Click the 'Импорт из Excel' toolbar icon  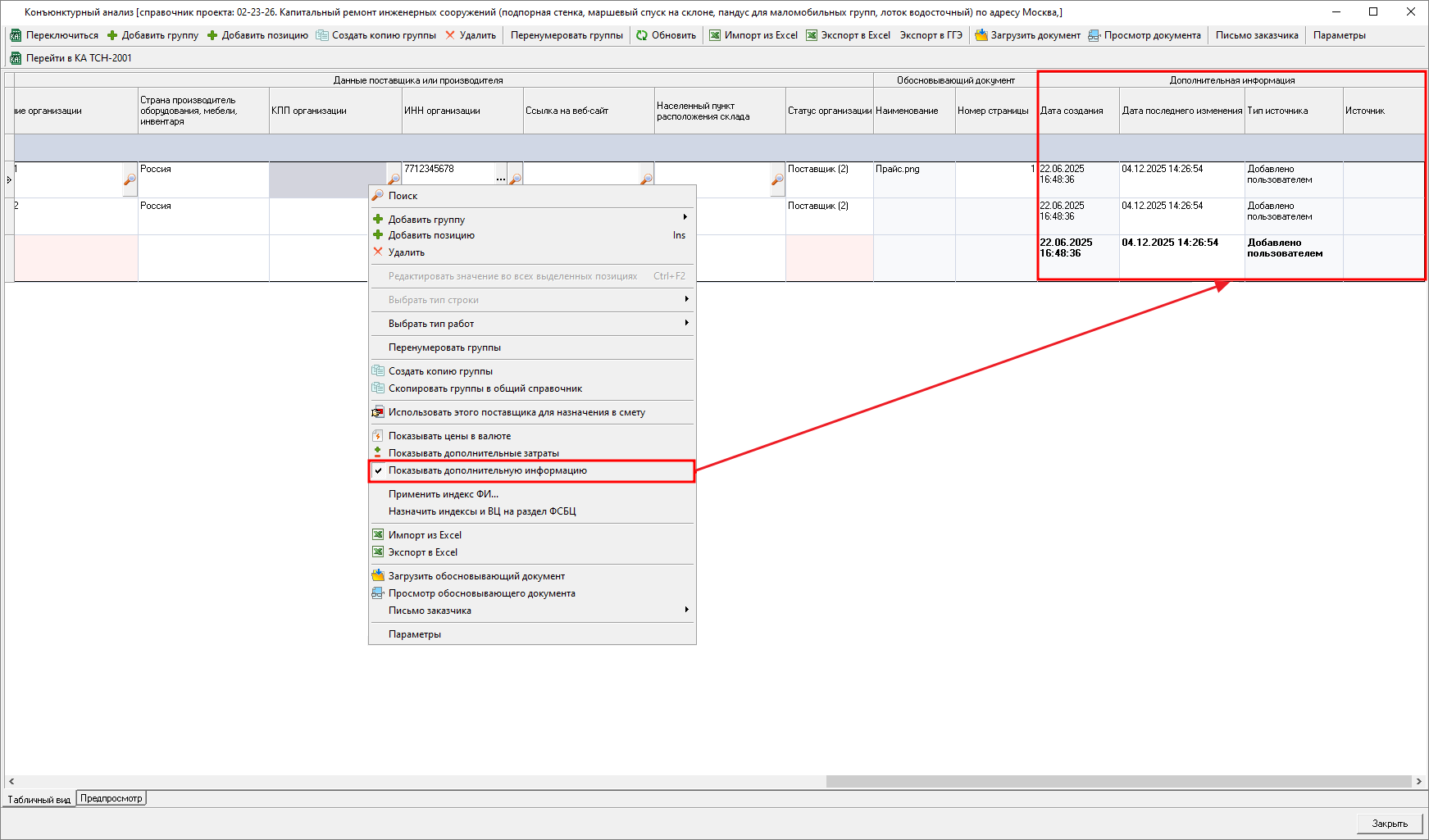[715, 35]
